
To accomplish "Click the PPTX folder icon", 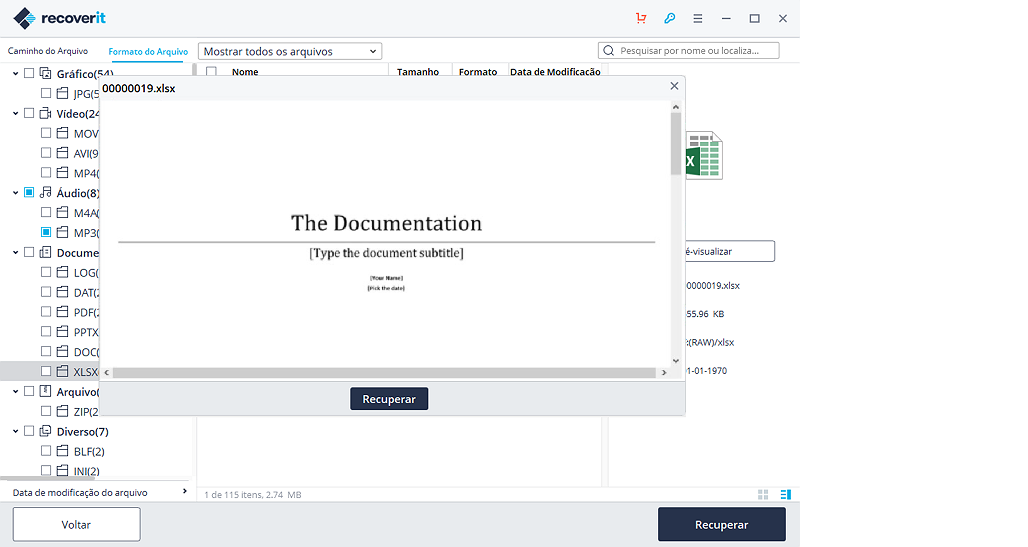I will coord(62,331).
